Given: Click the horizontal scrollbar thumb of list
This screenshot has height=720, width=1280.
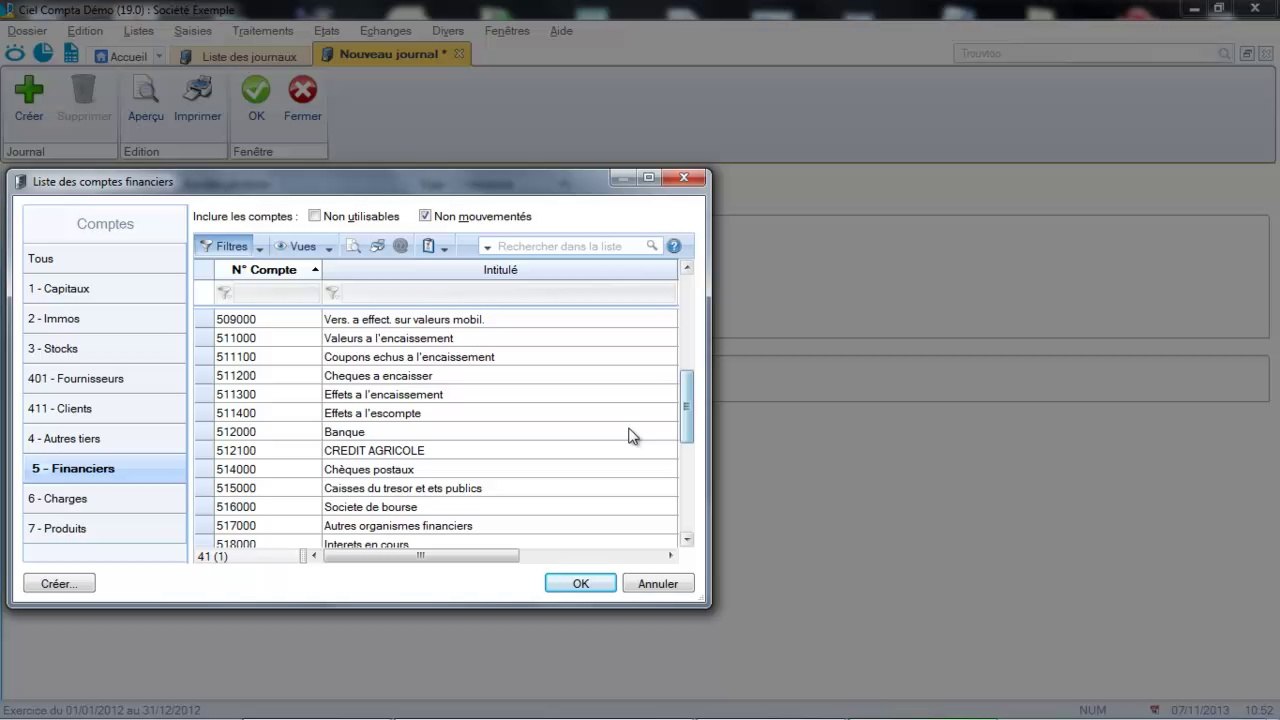Looking at the screenshot, I should coord(421,555).
